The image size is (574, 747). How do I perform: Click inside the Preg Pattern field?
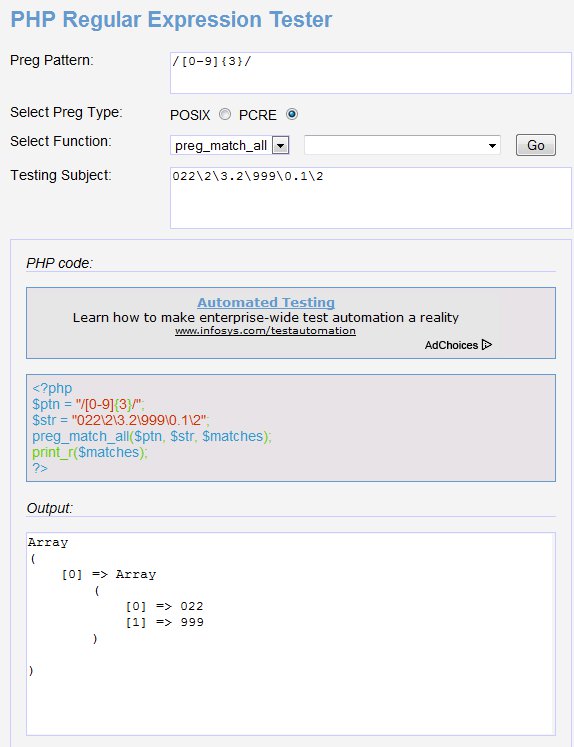[x=371, y=73]
